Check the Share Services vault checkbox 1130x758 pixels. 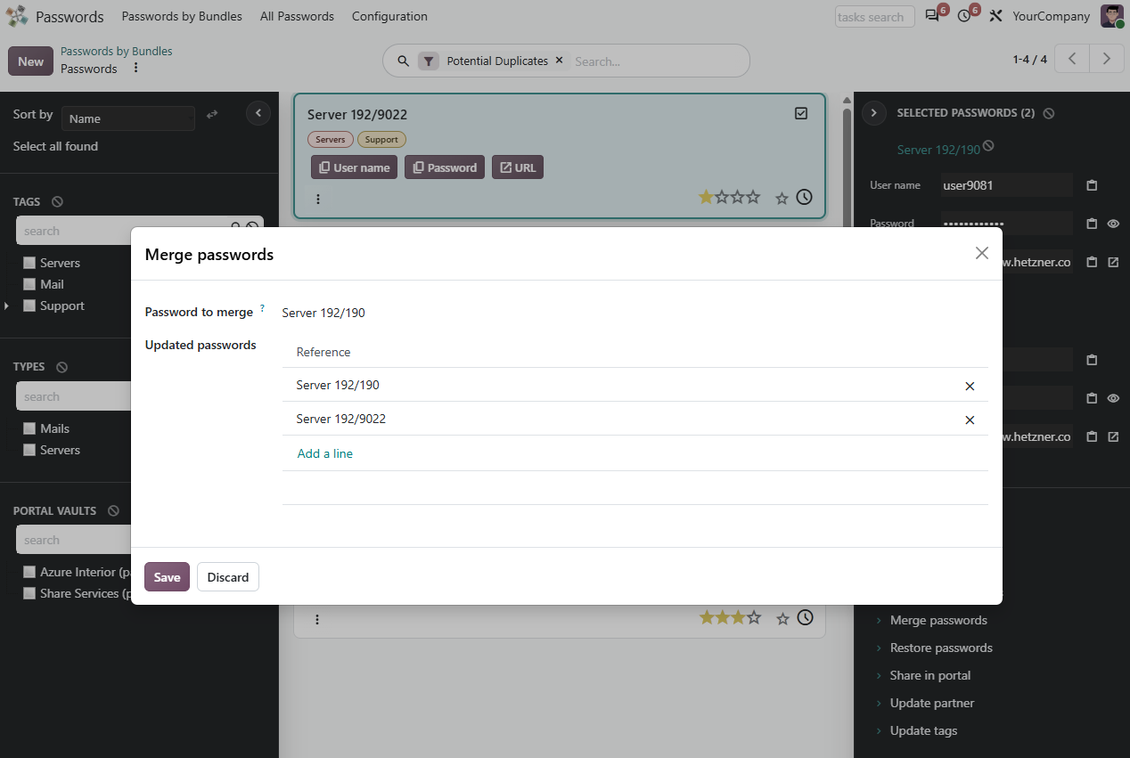tap(30, 594)
